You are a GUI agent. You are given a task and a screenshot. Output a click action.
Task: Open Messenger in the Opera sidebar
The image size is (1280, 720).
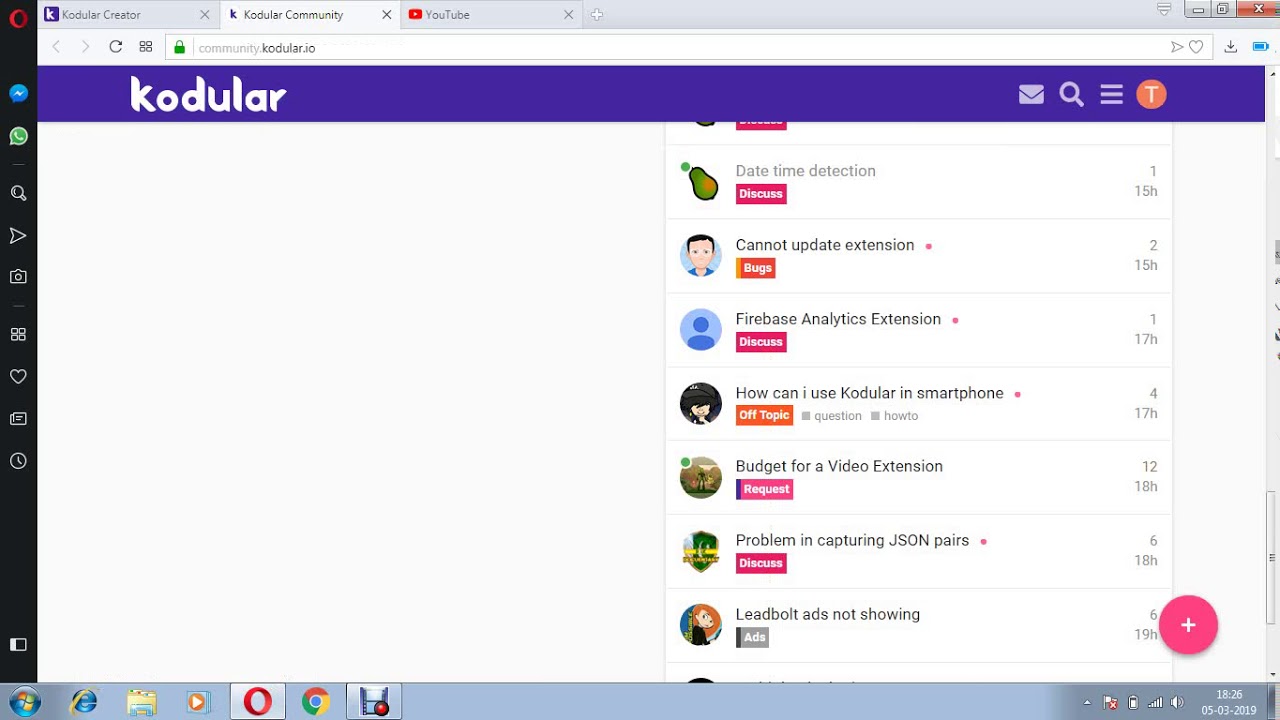point(18,93)
